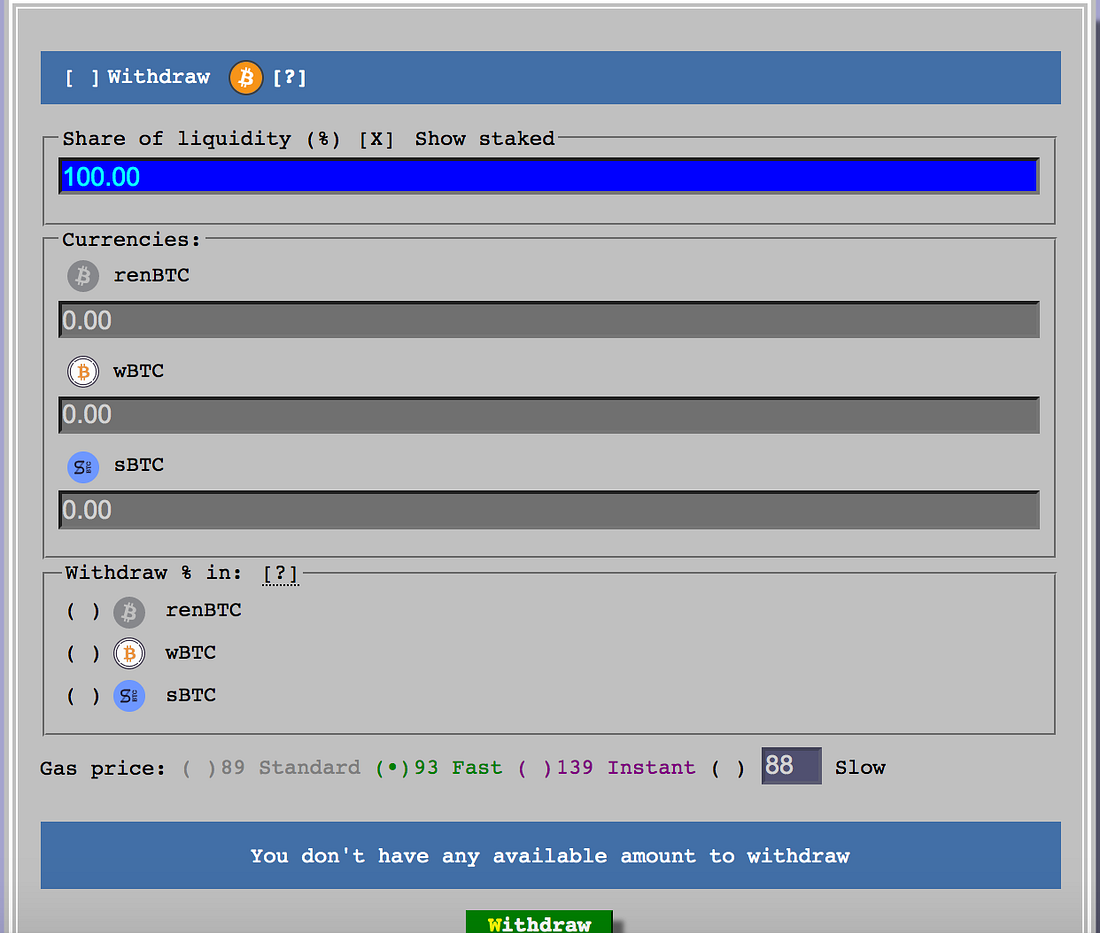
Task: Click the 'Withdraw' title text in header
Action: (x=159, y=76)
